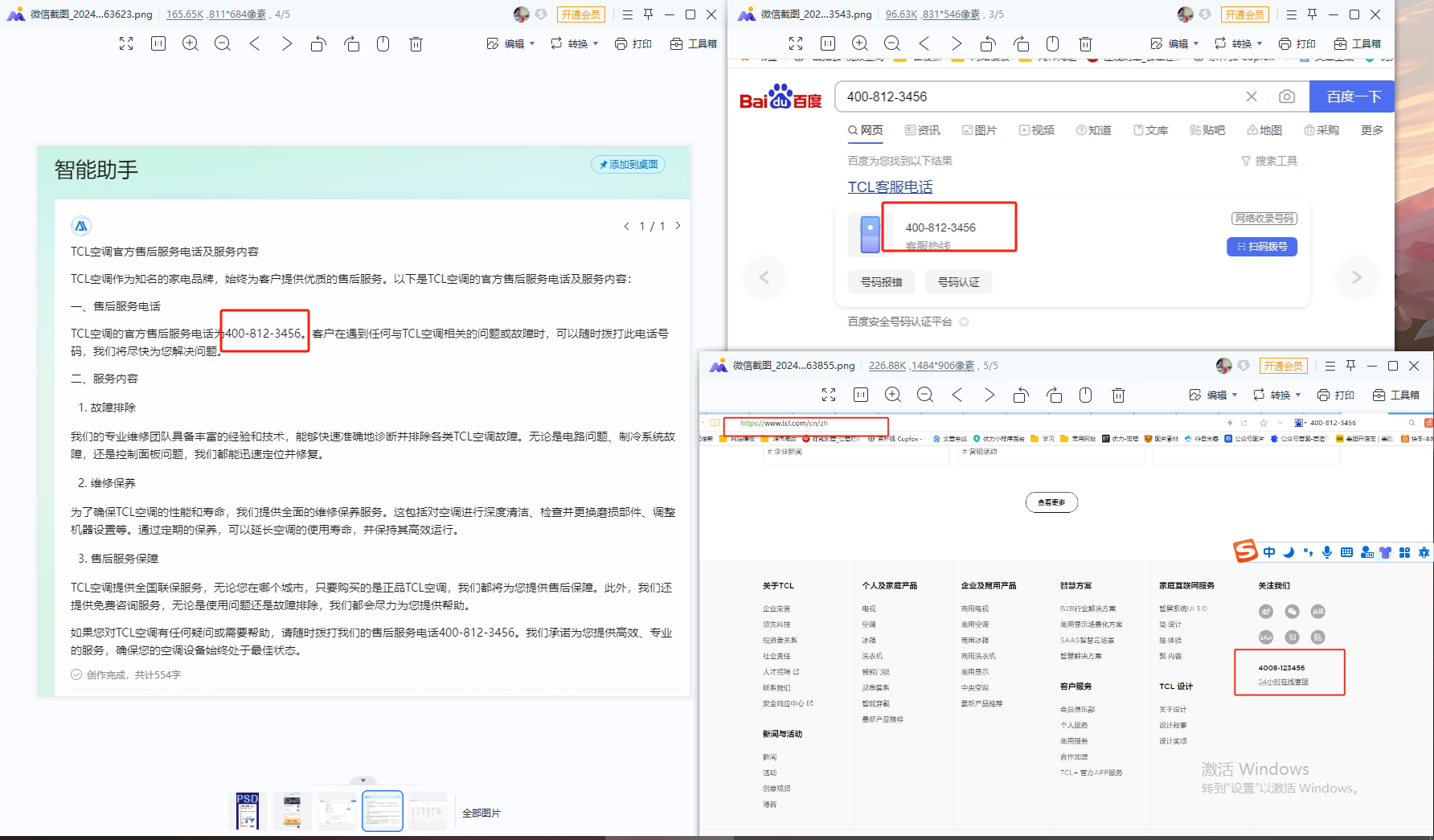
Task: Click 开通会员 in the 63855.png window
Action: click(x=1284, y=366)
